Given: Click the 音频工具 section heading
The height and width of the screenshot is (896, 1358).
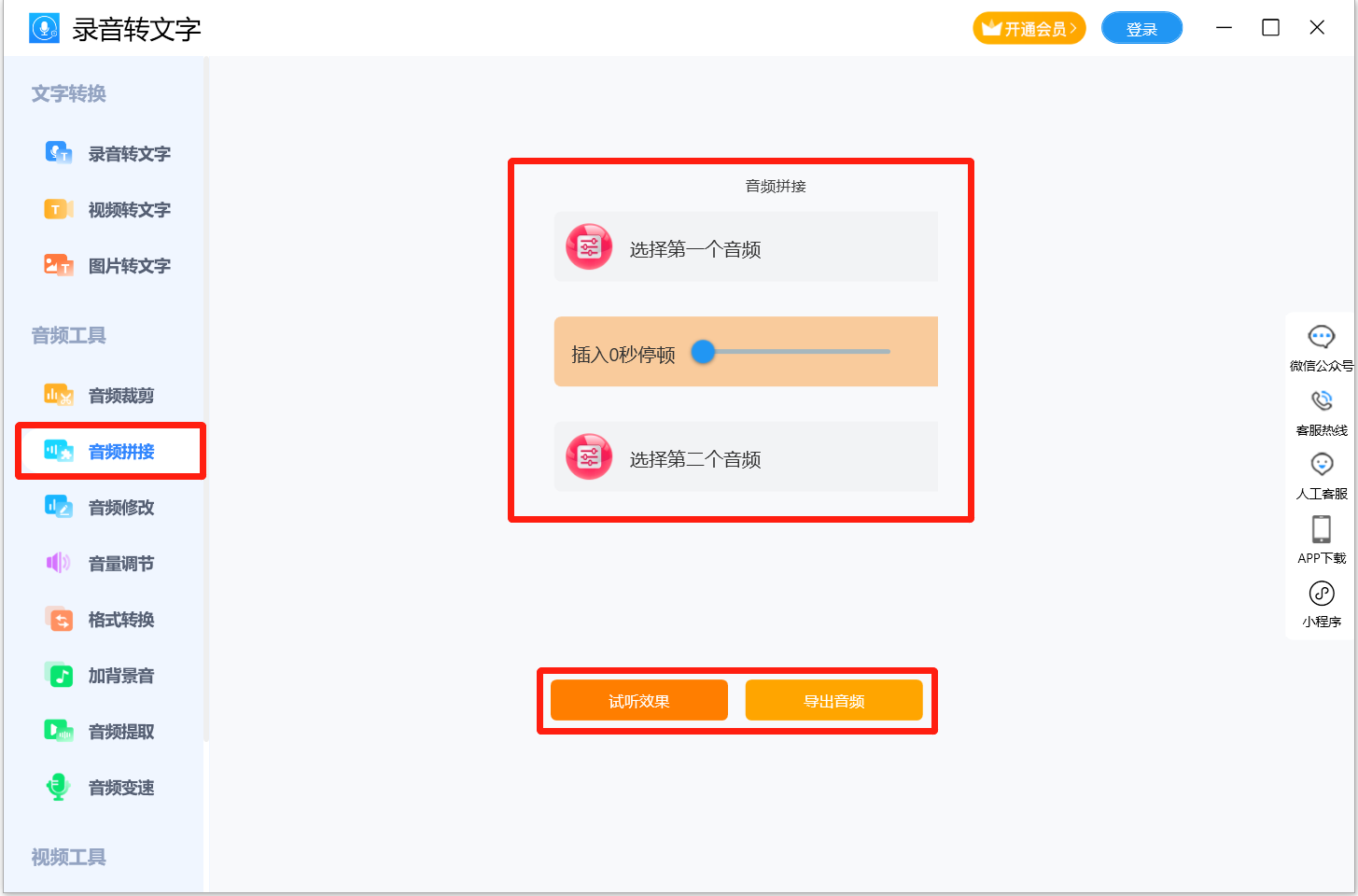Looking at the screenshot, I should pos(69,335).
